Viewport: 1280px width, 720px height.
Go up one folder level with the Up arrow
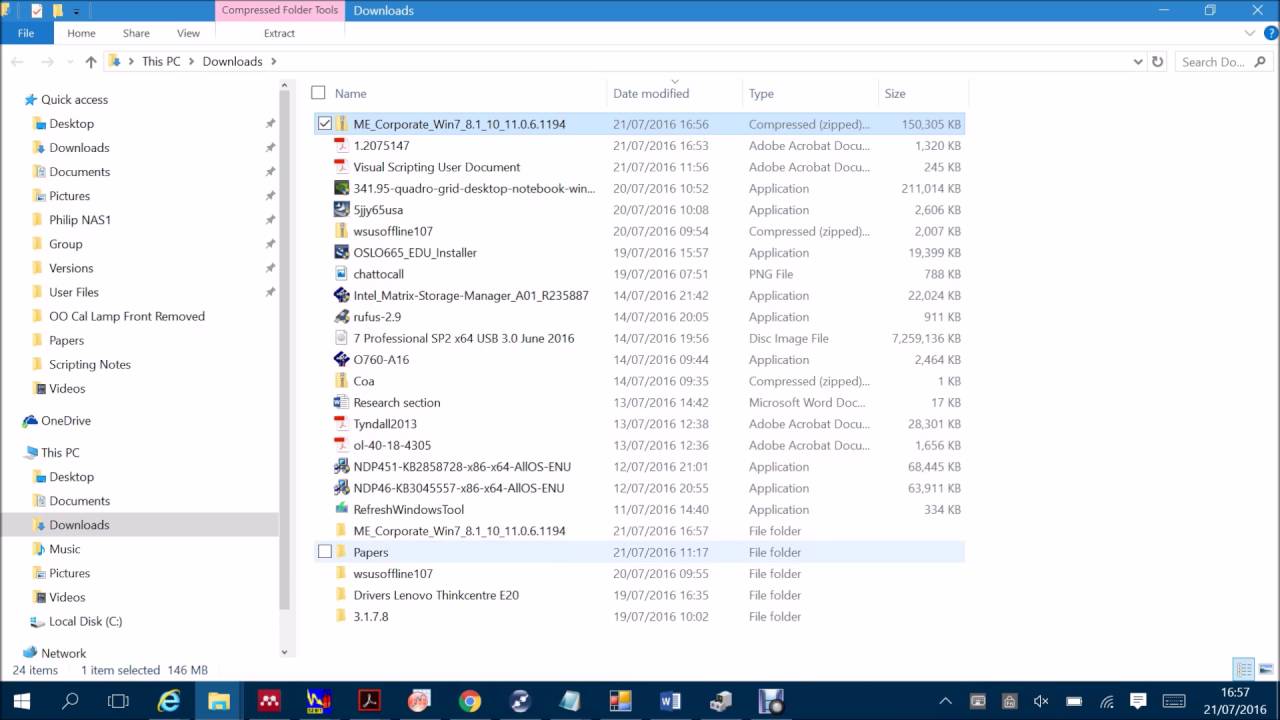91,62
